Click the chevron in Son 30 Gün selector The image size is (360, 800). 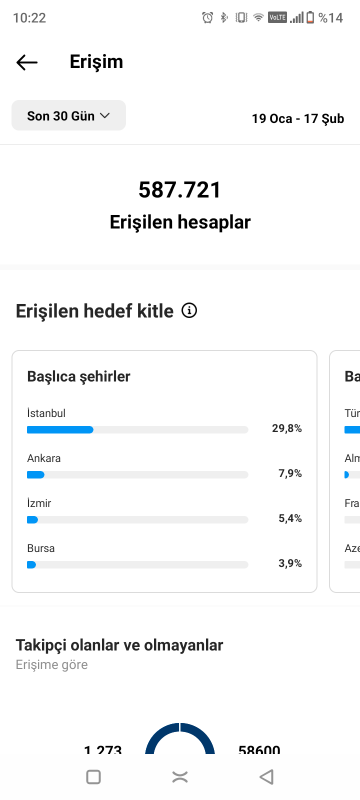(105, 116)
